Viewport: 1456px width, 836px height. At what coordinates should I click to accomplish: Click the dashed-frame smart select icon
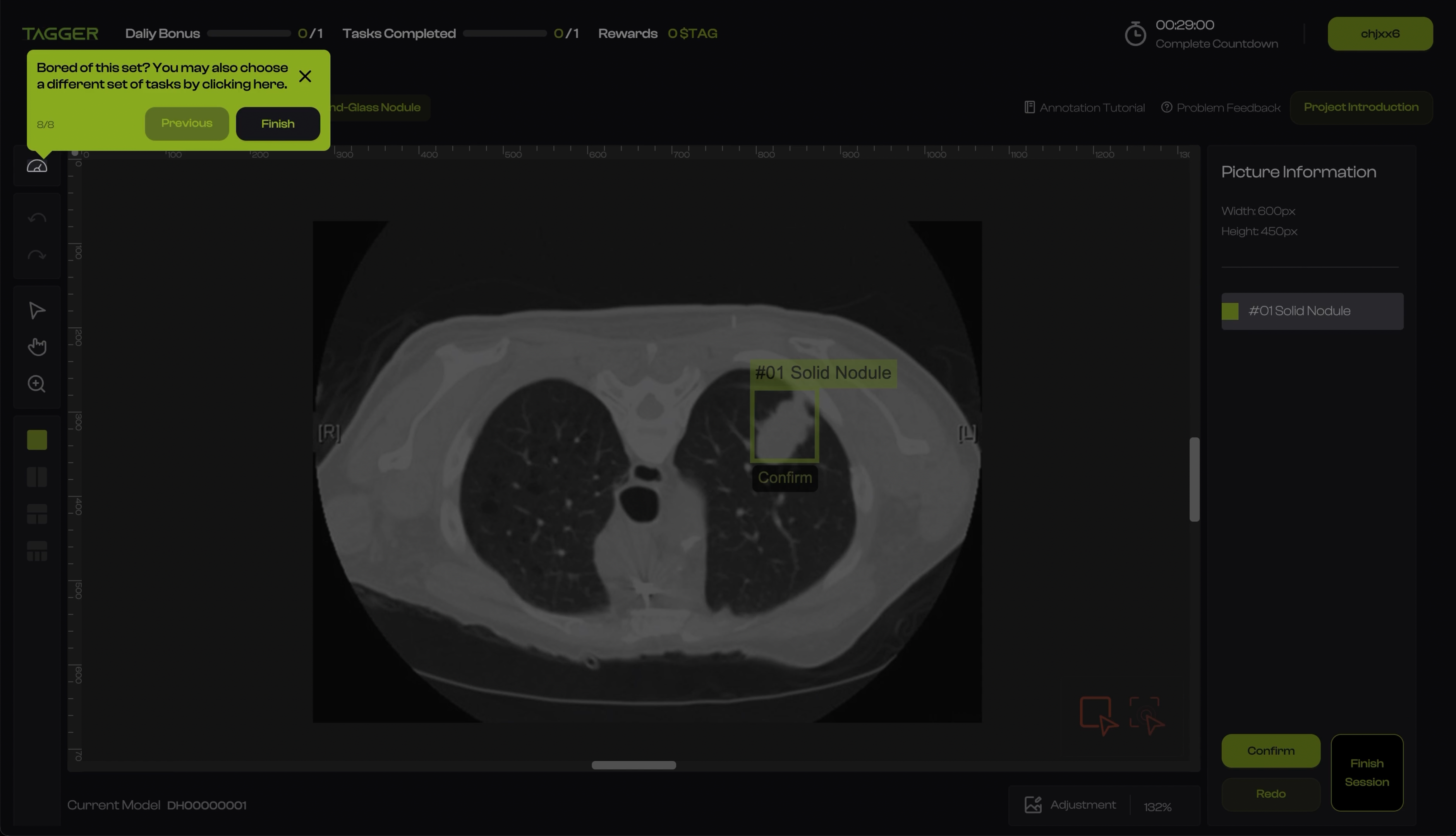1146,715
